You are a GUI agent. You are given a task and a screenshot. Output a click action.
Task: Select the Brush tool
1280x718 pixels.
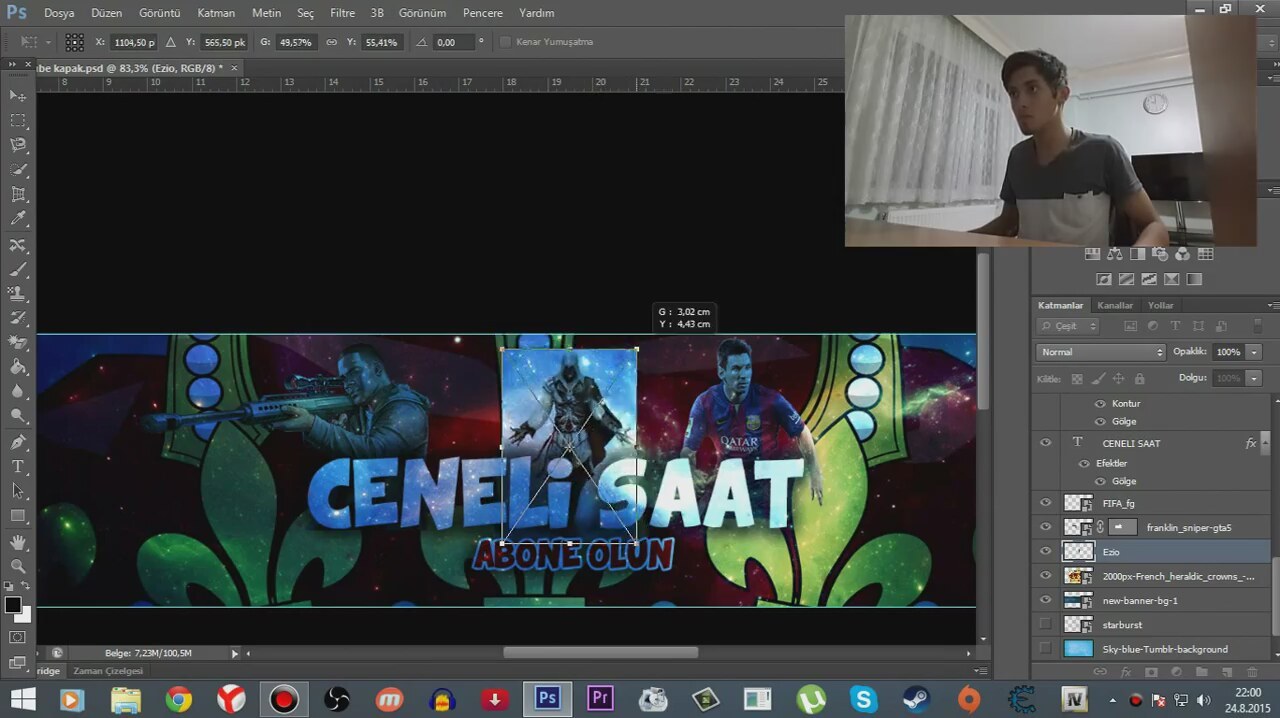pyautogui.click(x=18, y=269)
